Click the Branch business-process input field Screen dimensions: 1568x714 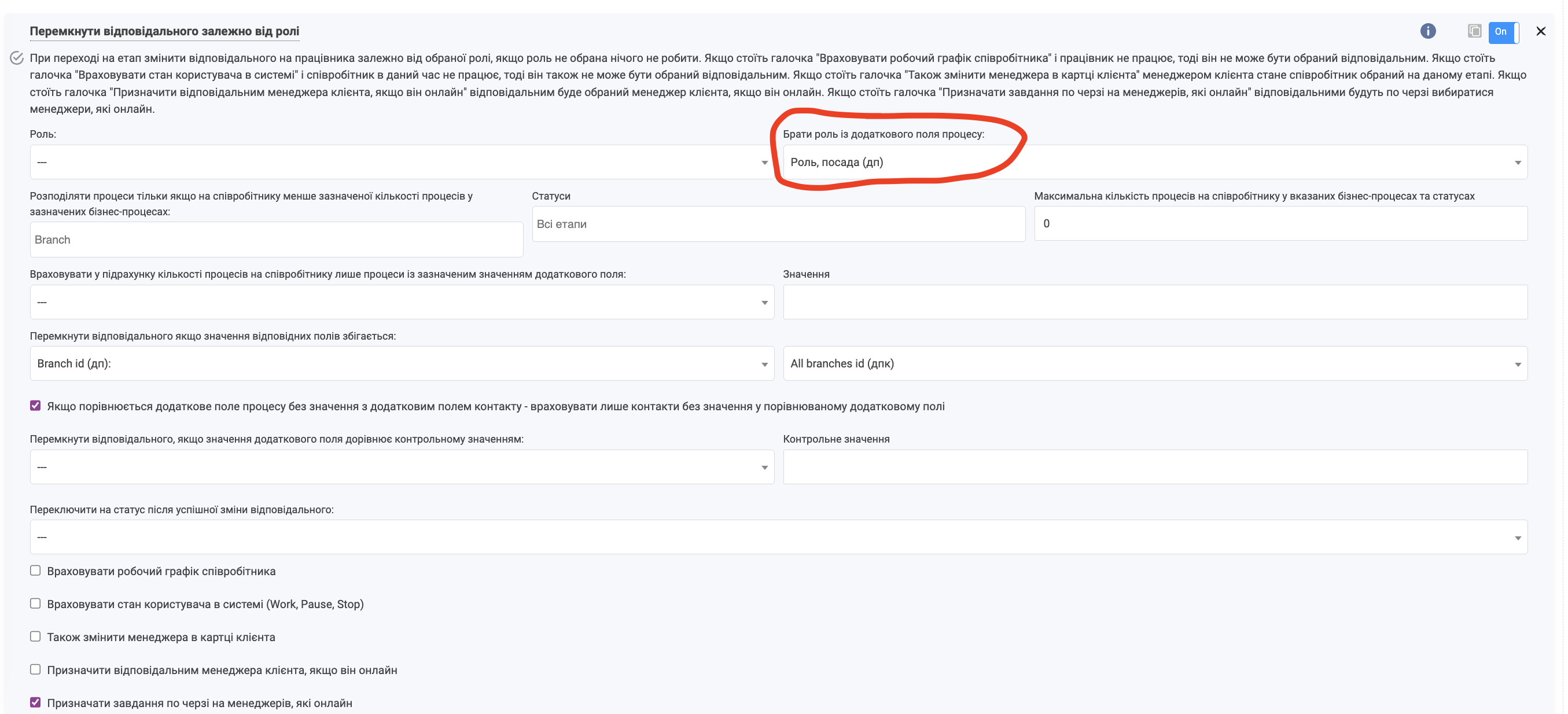coord(276,240)
